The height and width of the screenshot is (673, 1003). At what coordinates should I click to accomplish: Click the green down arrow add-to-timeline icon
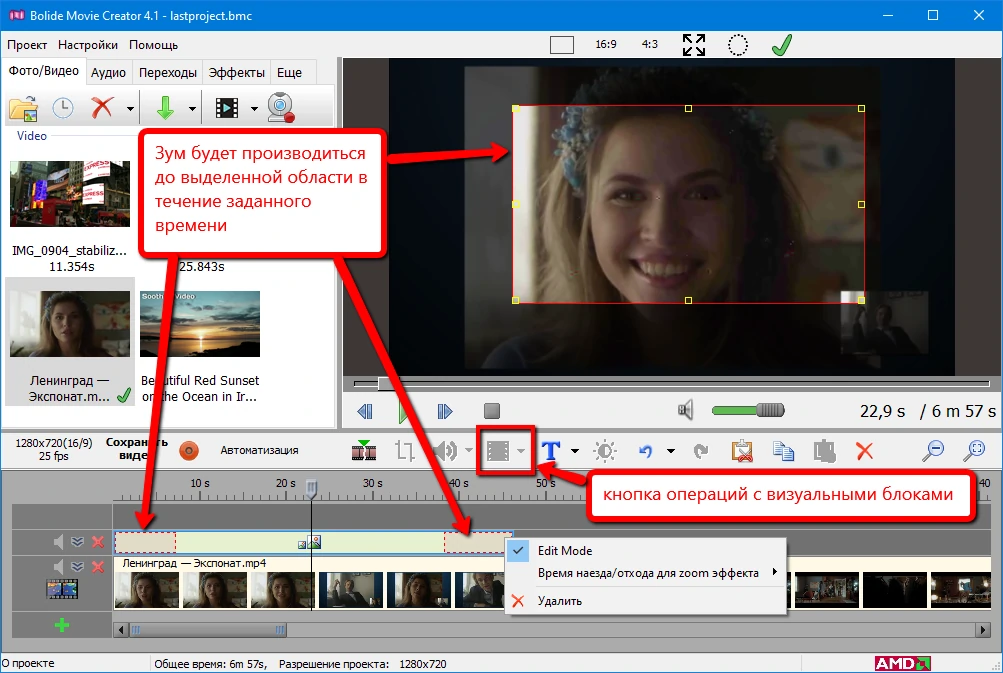(166, 108)
